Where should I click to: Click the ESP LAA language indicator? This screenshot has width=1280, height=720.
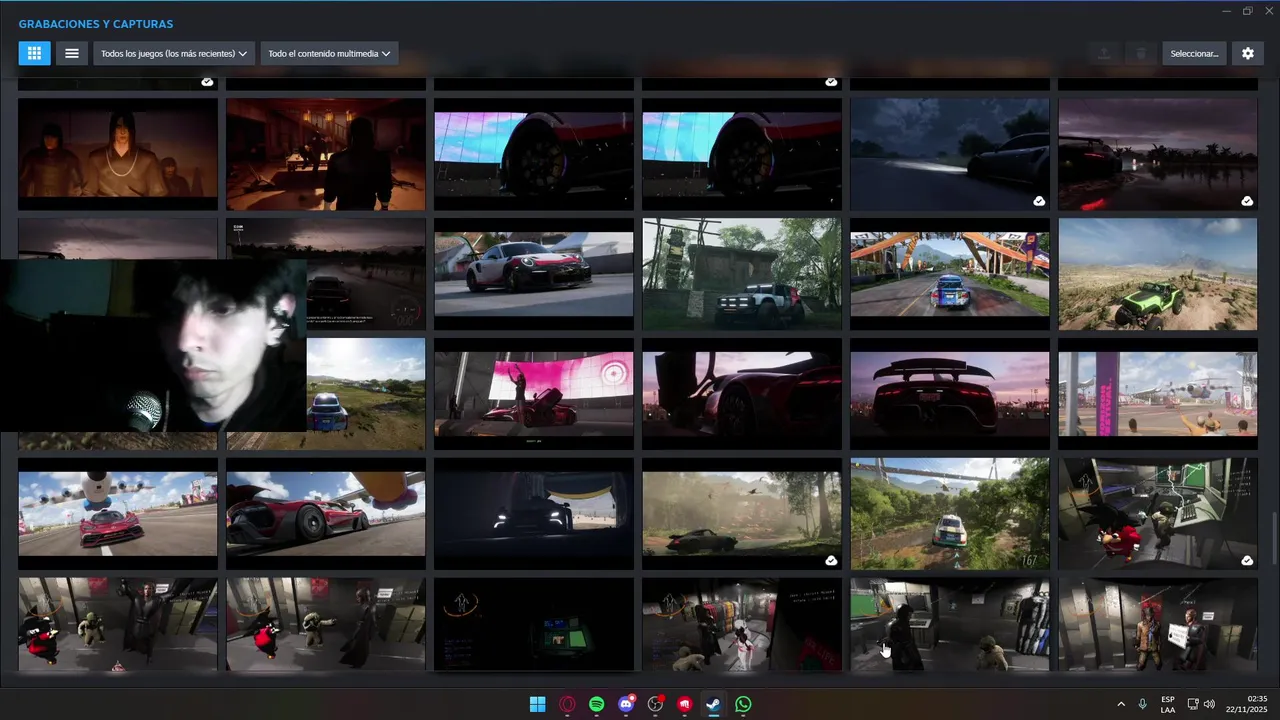click(1168, 704)
